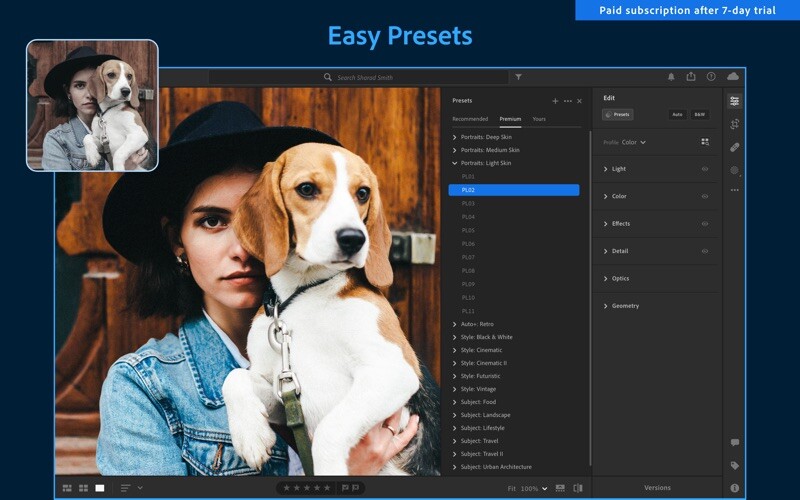Open the sort order icon
Viewport: 800px width, 500px height.
pos(126,488)
